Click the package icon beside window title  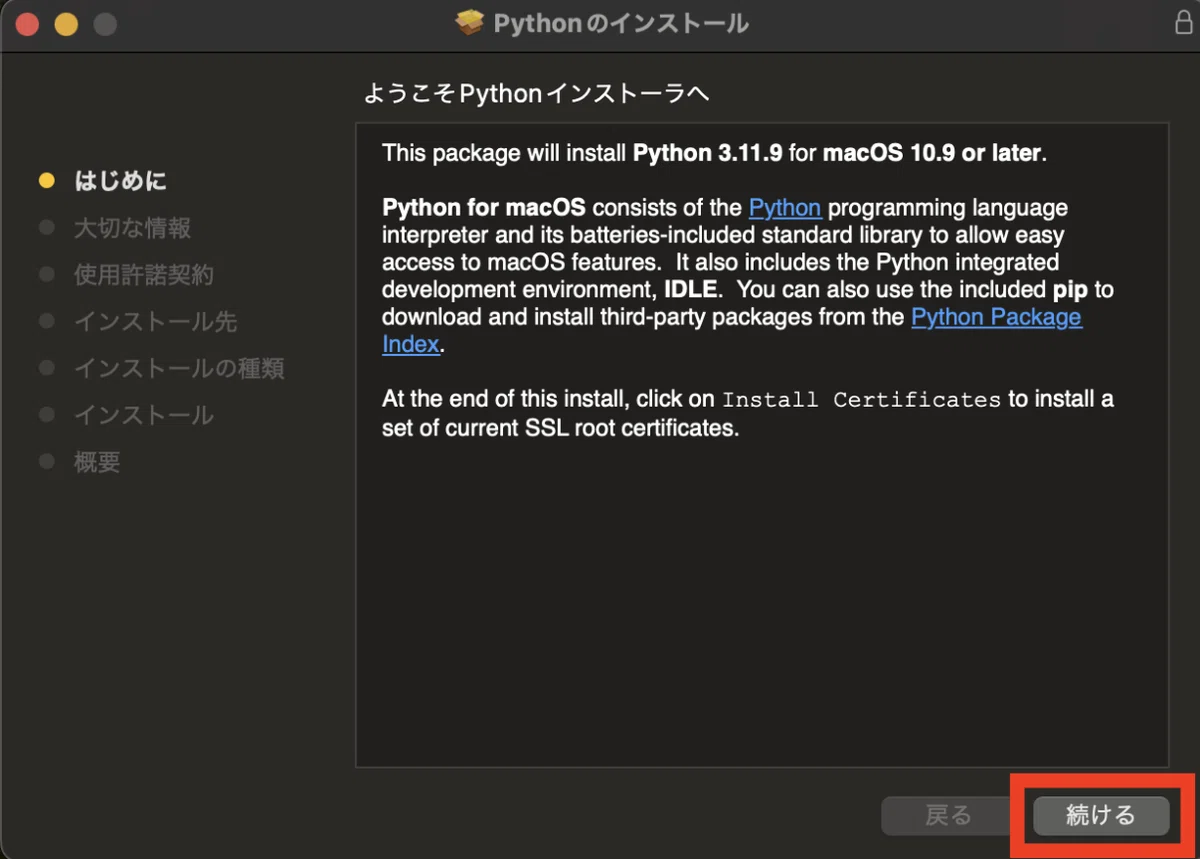[470, 23]
